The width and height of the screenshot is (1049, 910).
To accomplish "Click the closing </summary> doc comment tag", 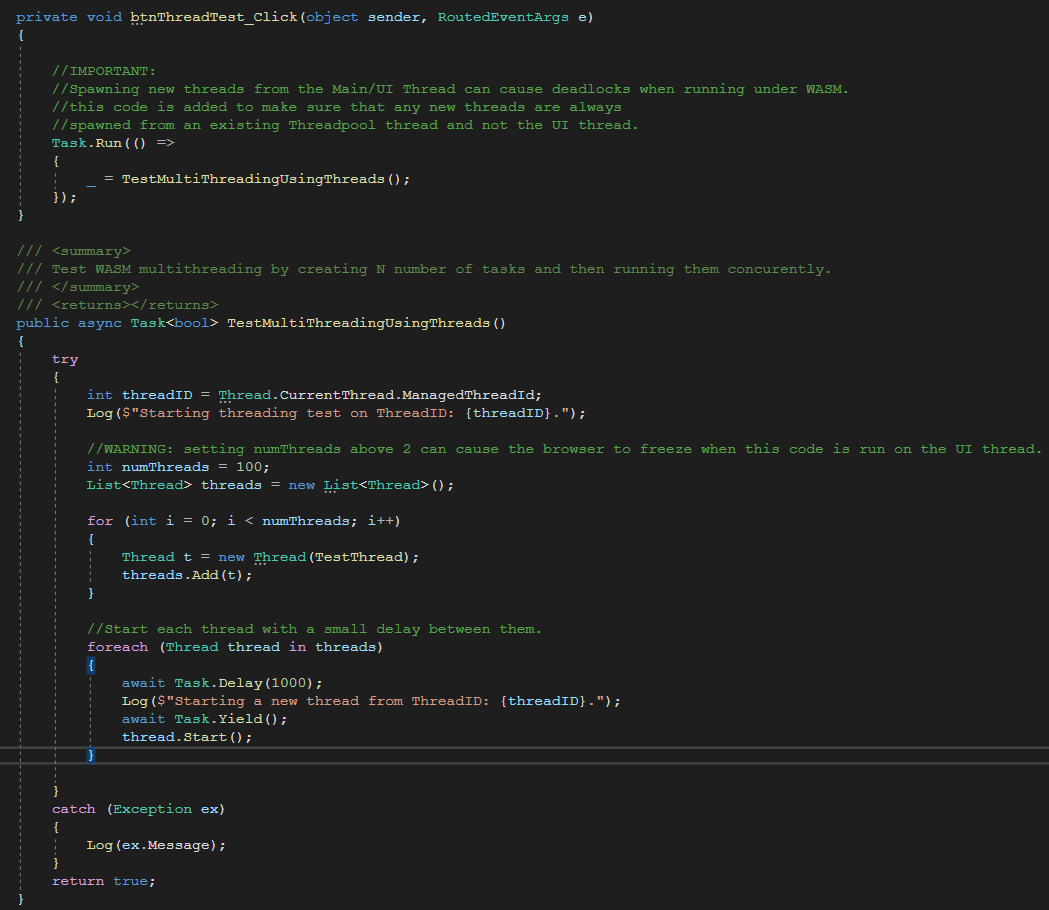I will click(78, 287).
